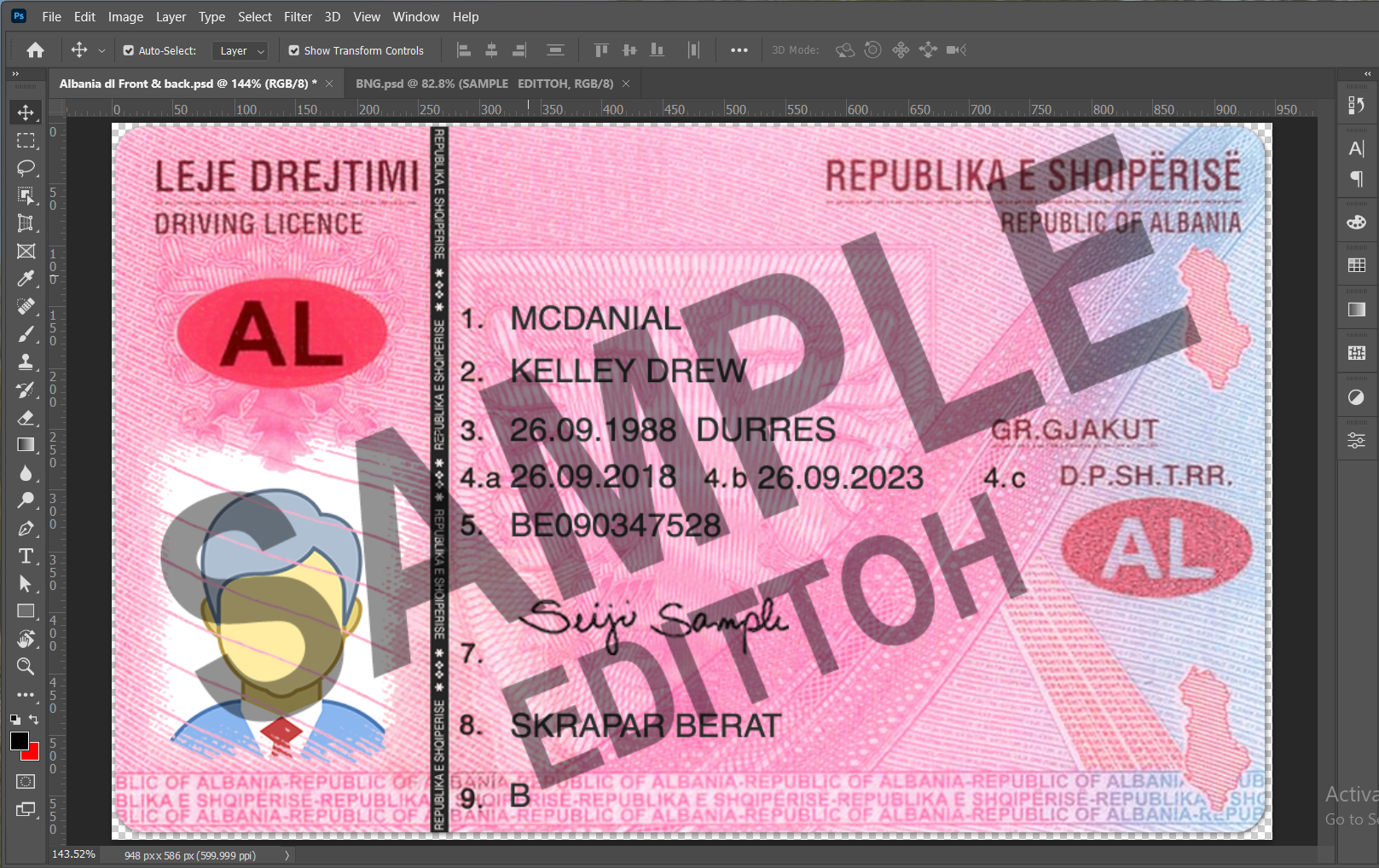Select the Gradient tool
1379x868 pixels.
pos(26,445)
